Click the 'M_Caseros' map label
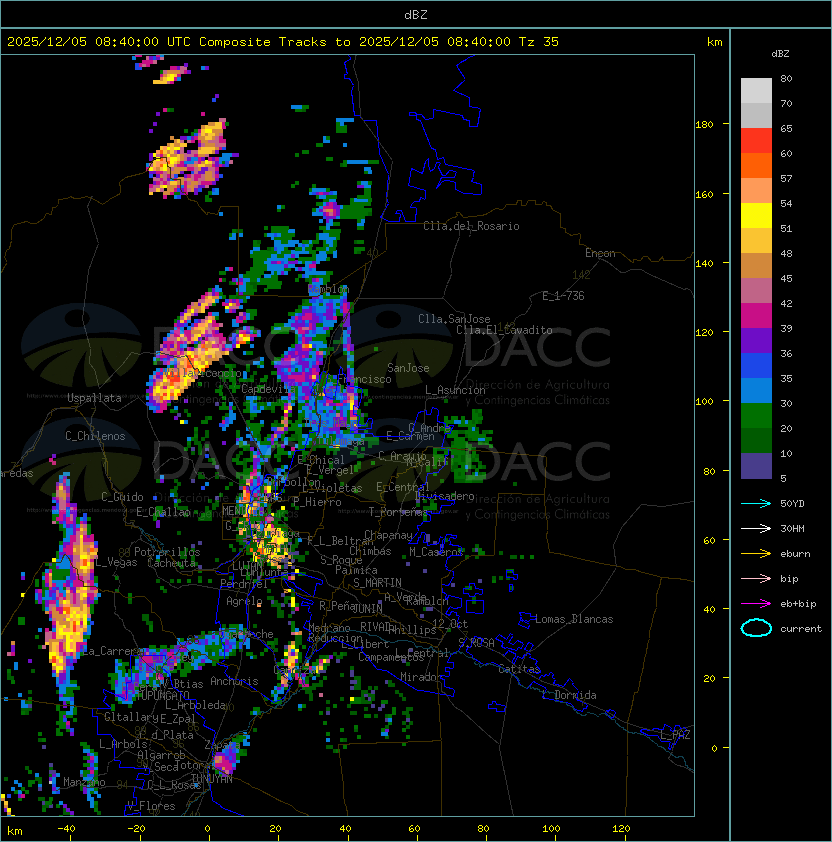Screen dimensions: 832x842 point(436,552)
